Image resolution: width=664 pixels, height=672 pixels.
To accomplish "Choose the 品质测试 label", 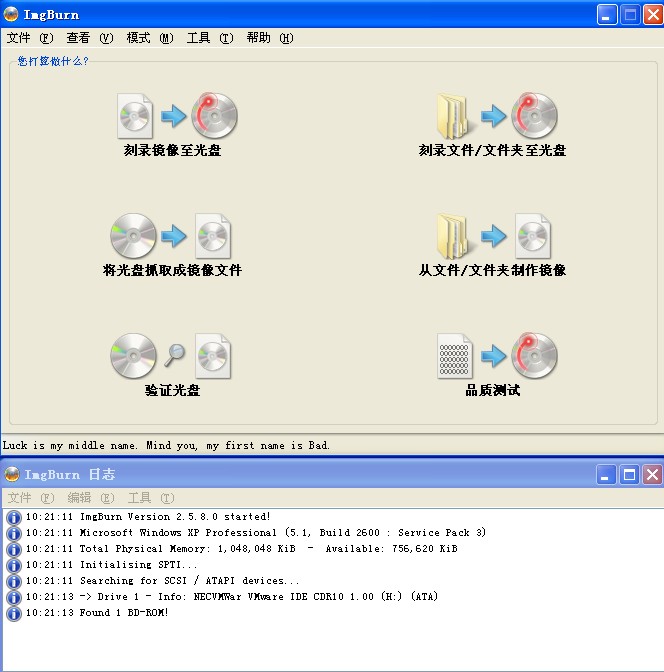I will click(493, 390).
